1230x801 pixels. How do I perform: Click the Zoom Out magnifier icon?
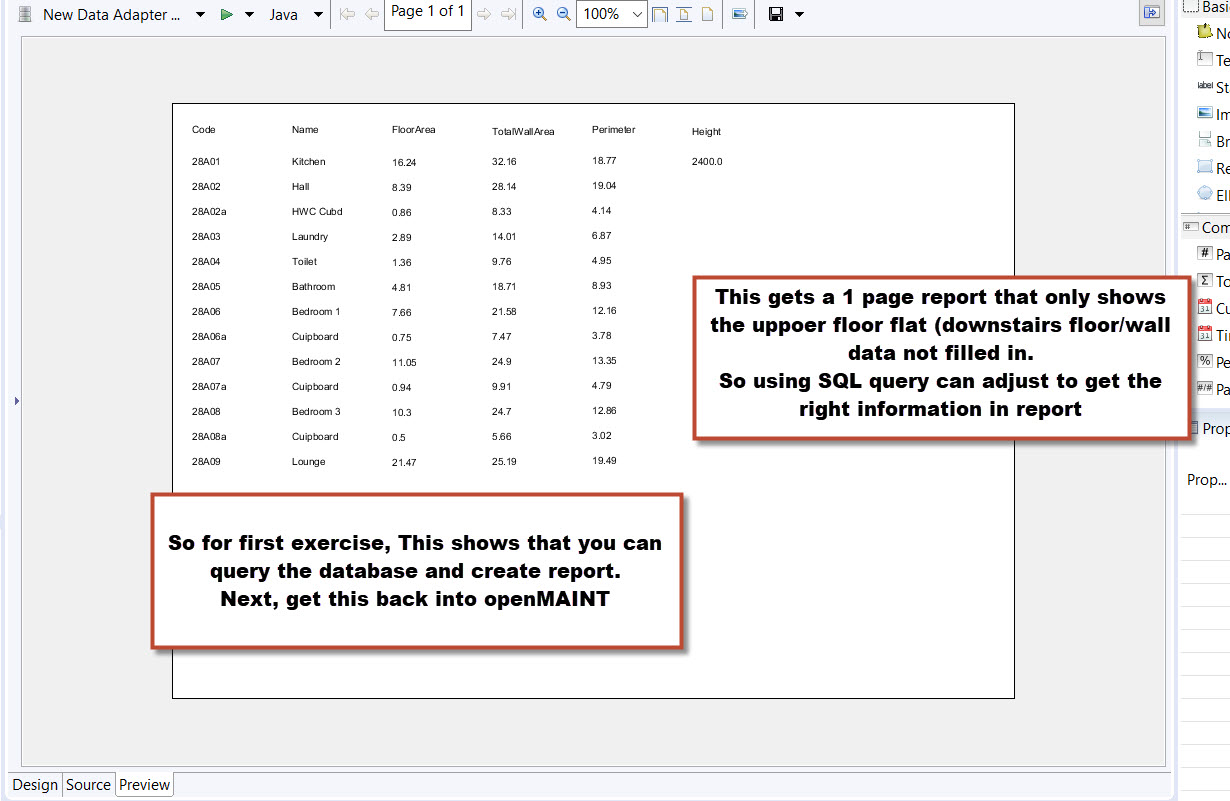click(x=563, y=14)
